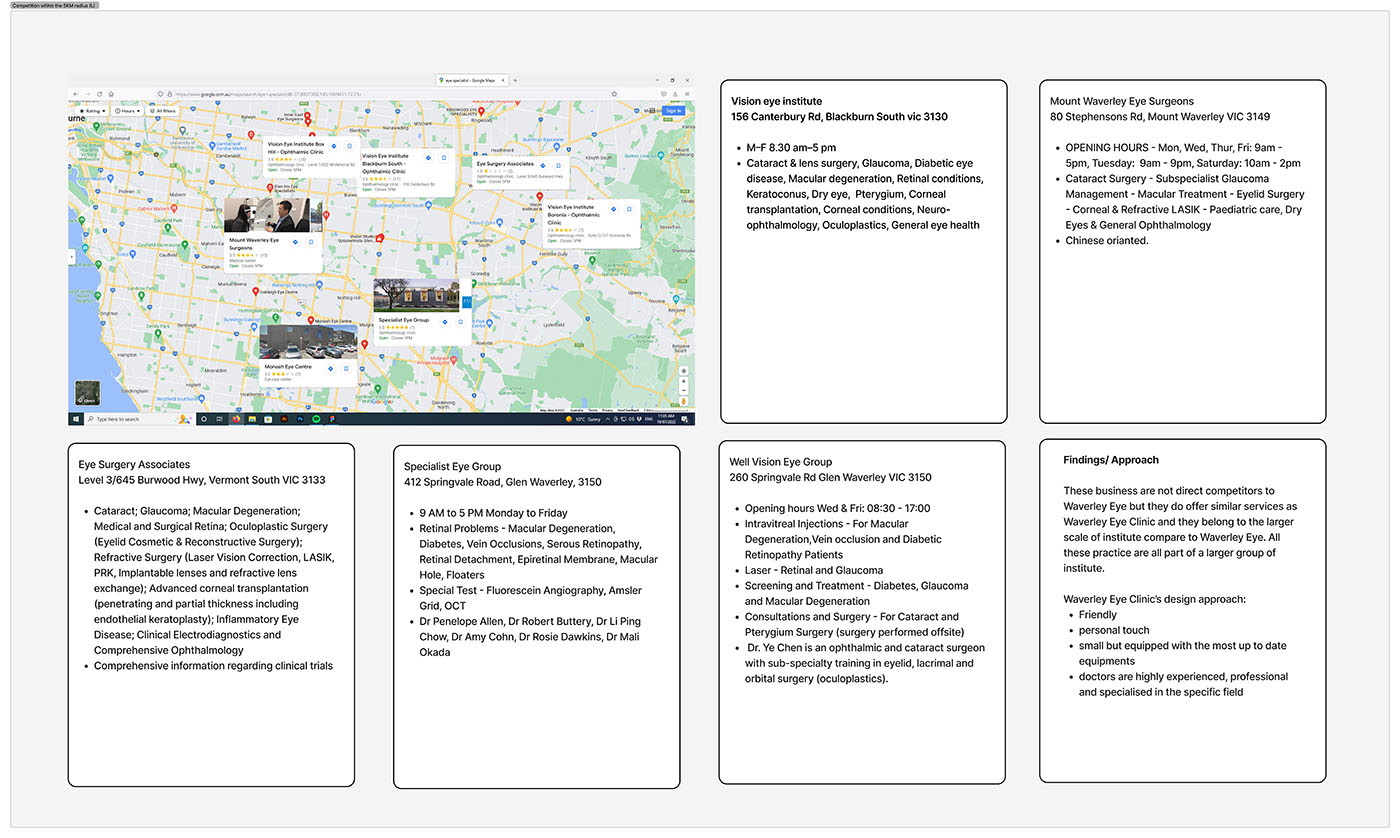This screenshot has width=1400, height=838.
Task: Click the Sign in button
Action: tap(674, 111)
